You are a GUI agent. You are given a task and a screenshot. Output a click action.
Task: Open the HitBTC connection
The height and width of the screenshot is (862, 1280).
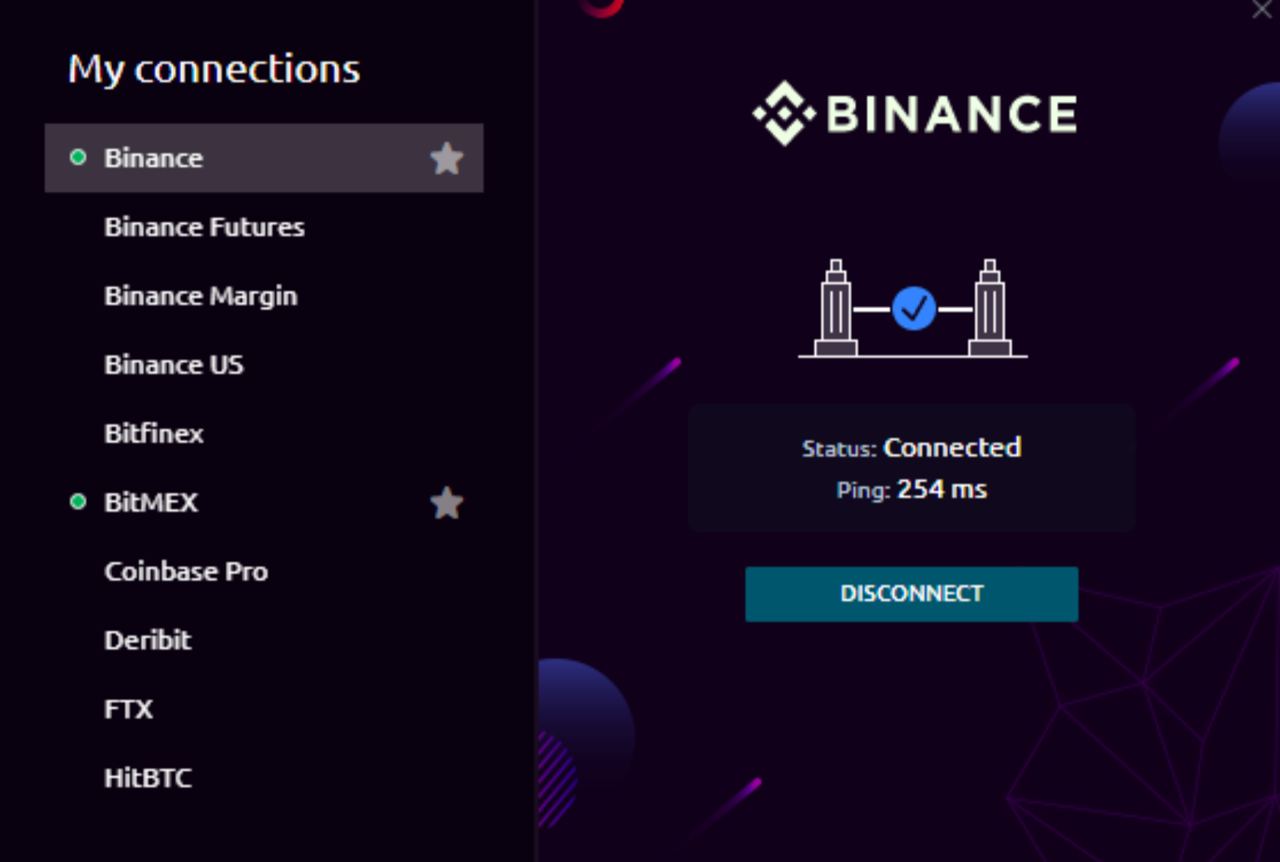148,778
